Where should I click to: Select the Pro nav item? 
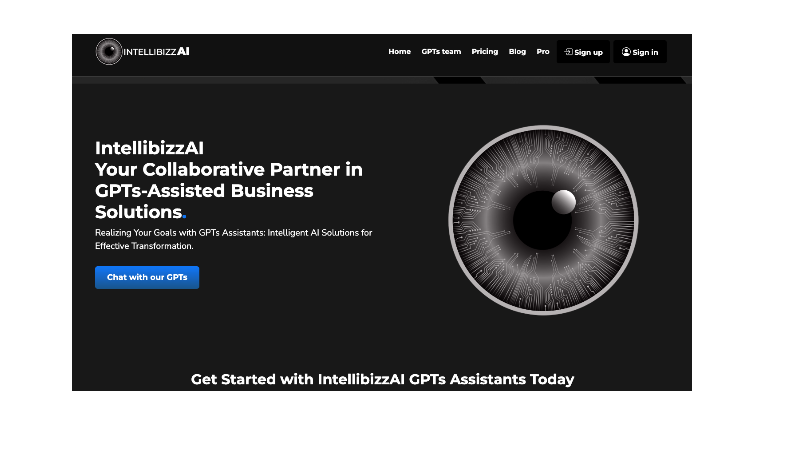click(x=543, y=52)
